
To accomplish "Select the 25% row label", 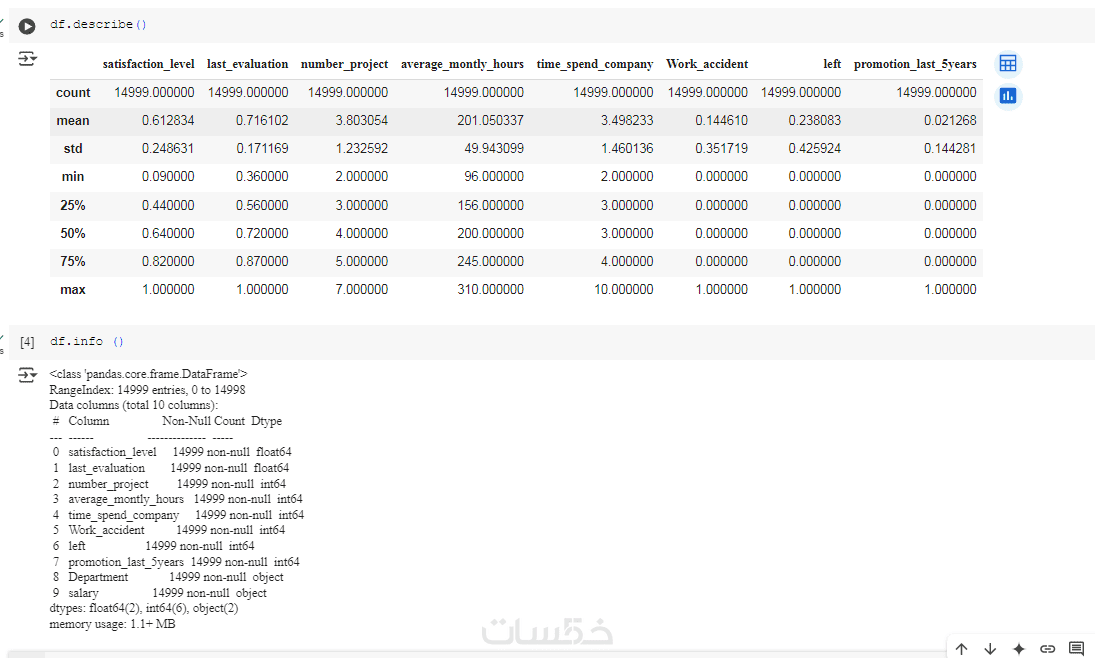I will click(73, 205).
